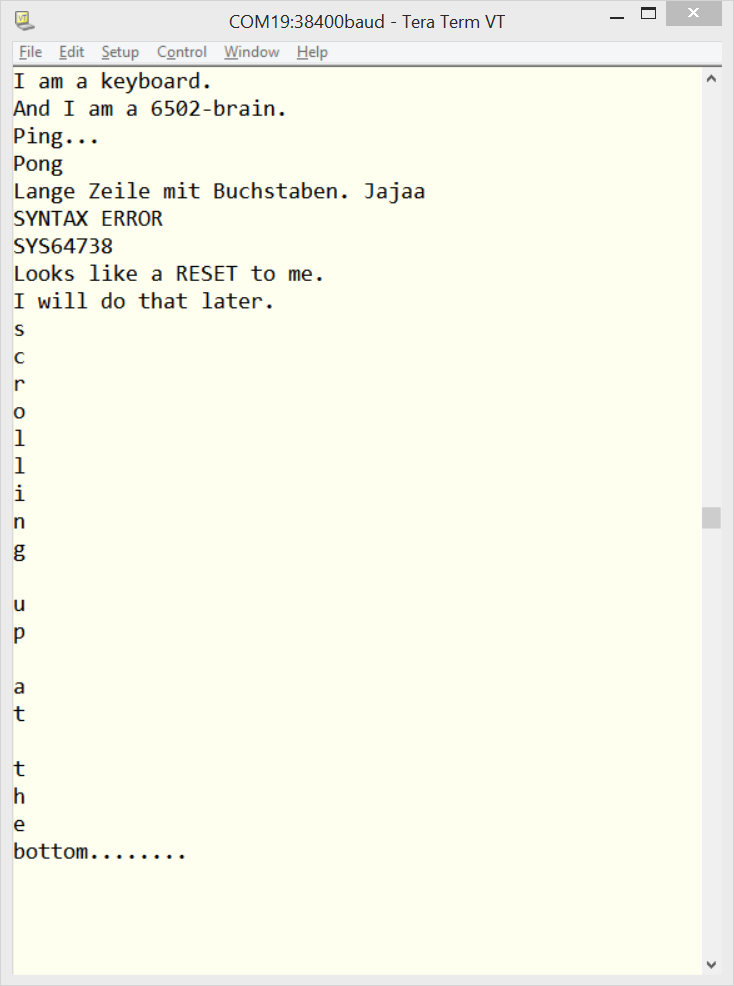Click the vertical scrollbar thumb
The width and height of the screenshot is (734, 986).
tap(711, 518)
